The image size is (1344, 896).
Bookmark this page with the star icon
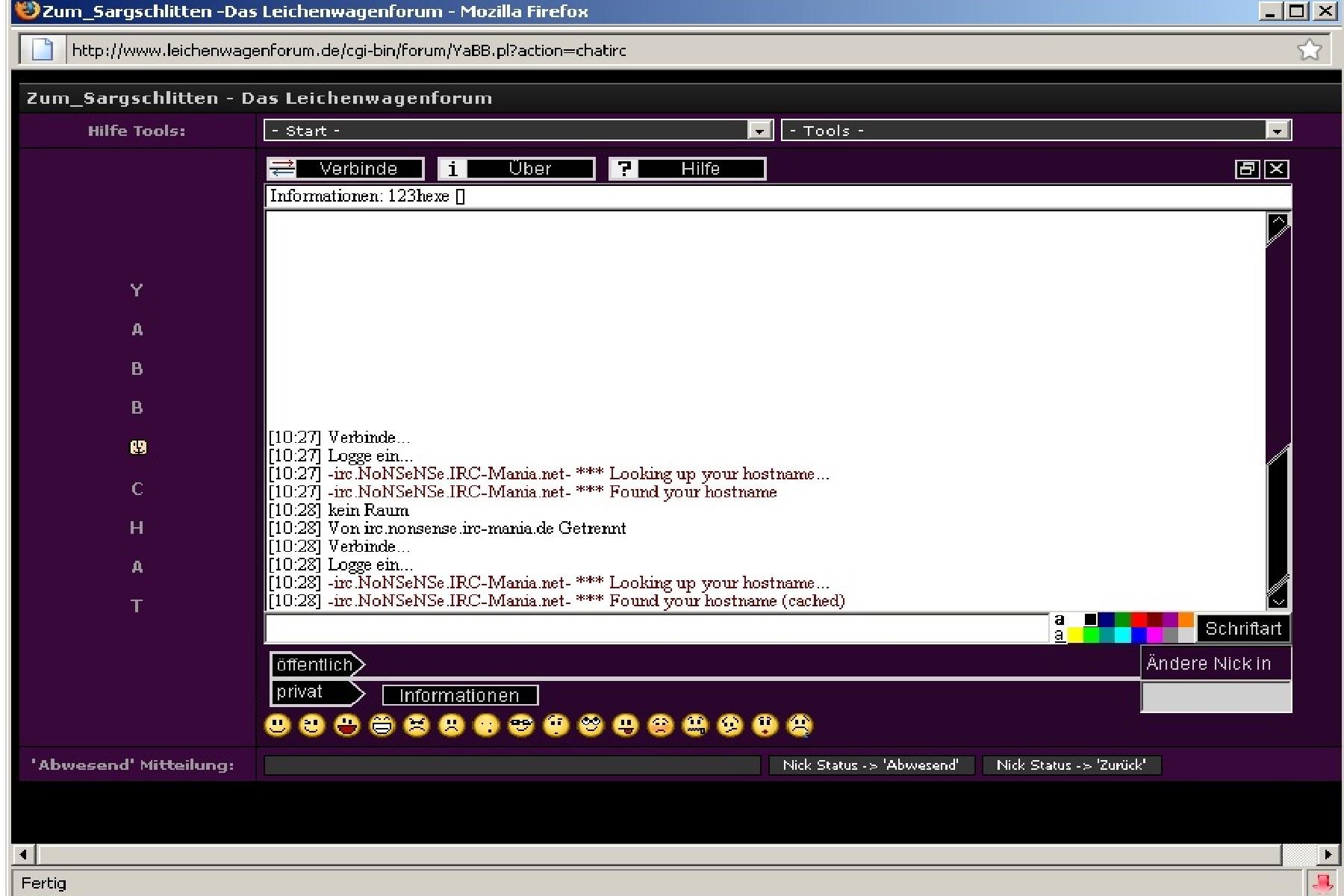[x=1309, y=50]
